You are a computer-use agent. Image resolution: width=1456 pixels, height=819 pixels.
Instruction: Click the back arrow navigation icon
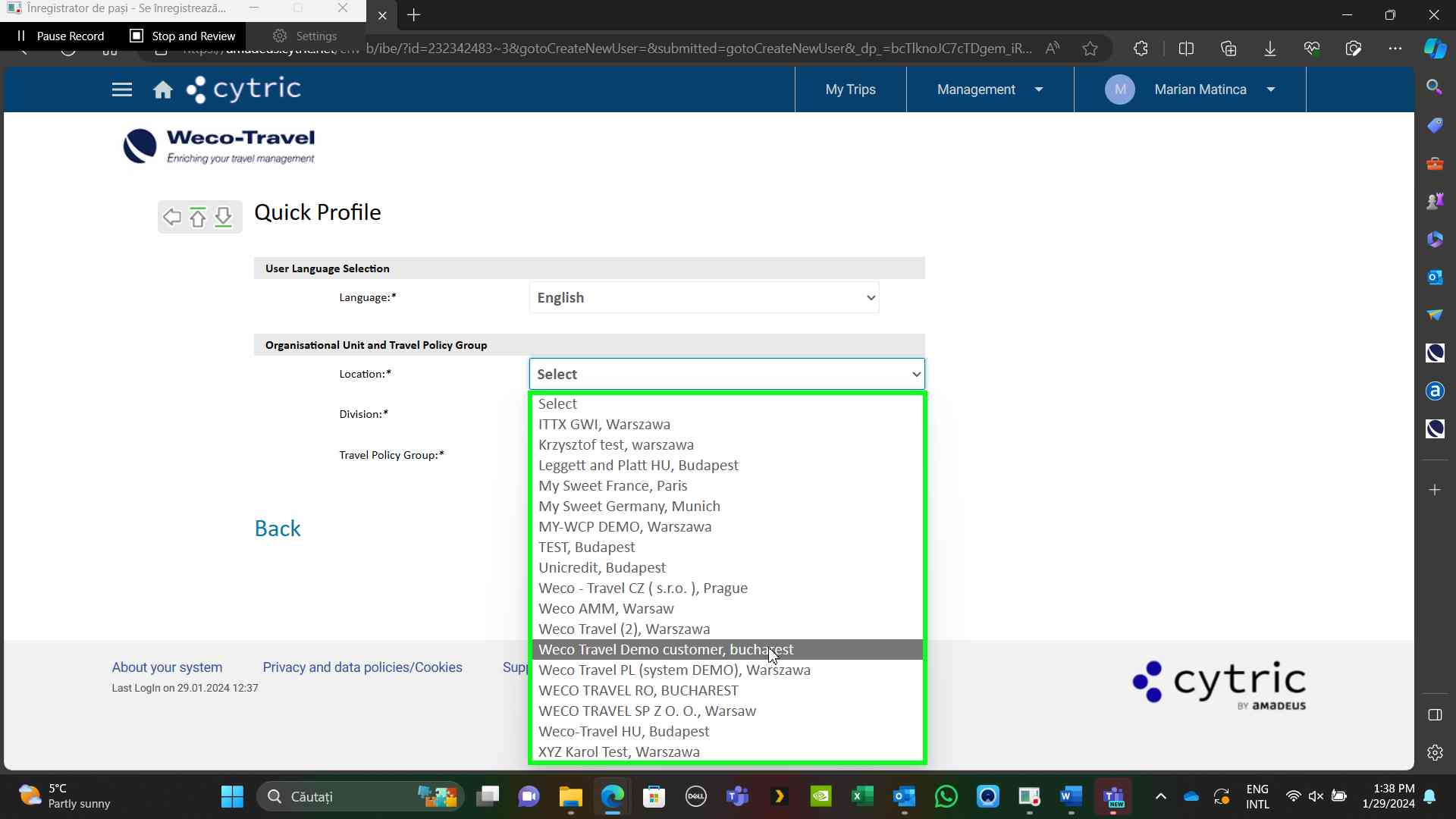click(x=172, y=218)
